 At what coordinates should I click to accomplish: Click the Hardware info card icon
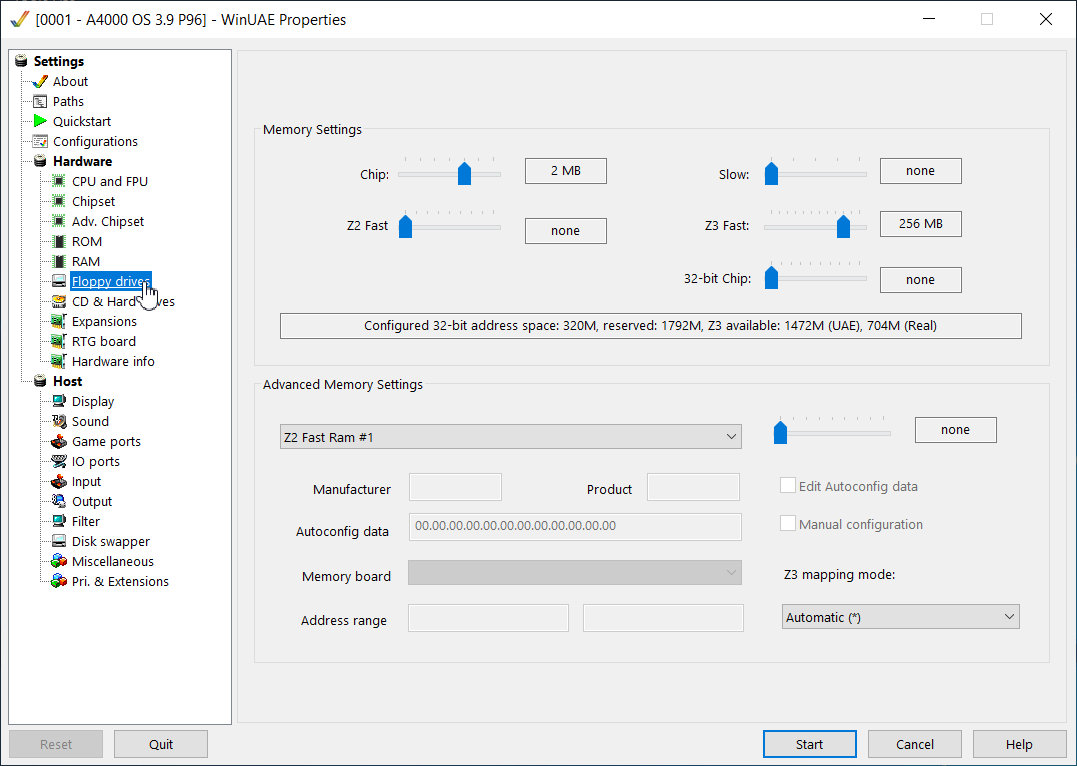59,361
